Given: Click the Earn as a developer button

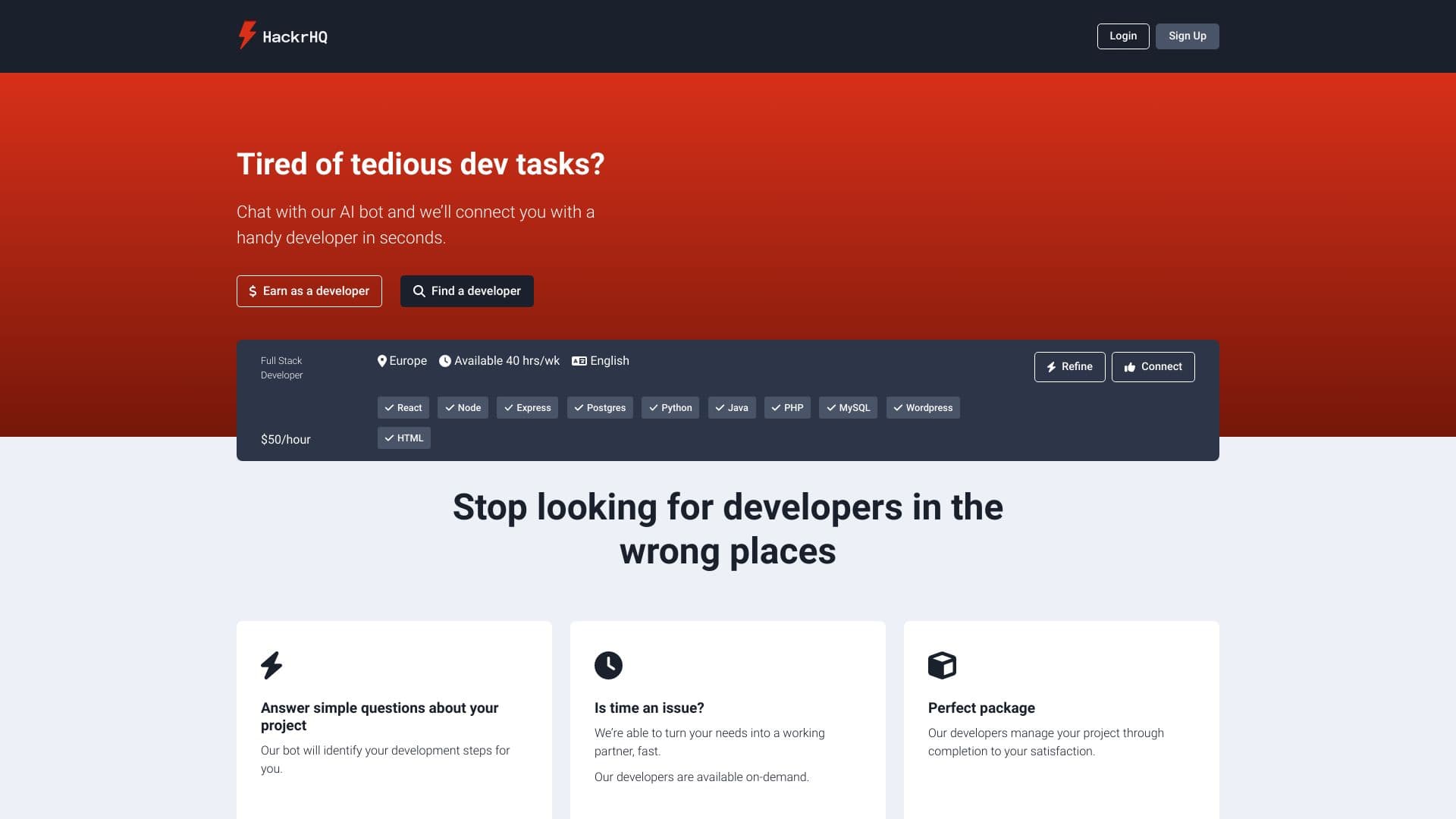Looking at the screenshot, I should pyautogui.click(x=309, y=291).
